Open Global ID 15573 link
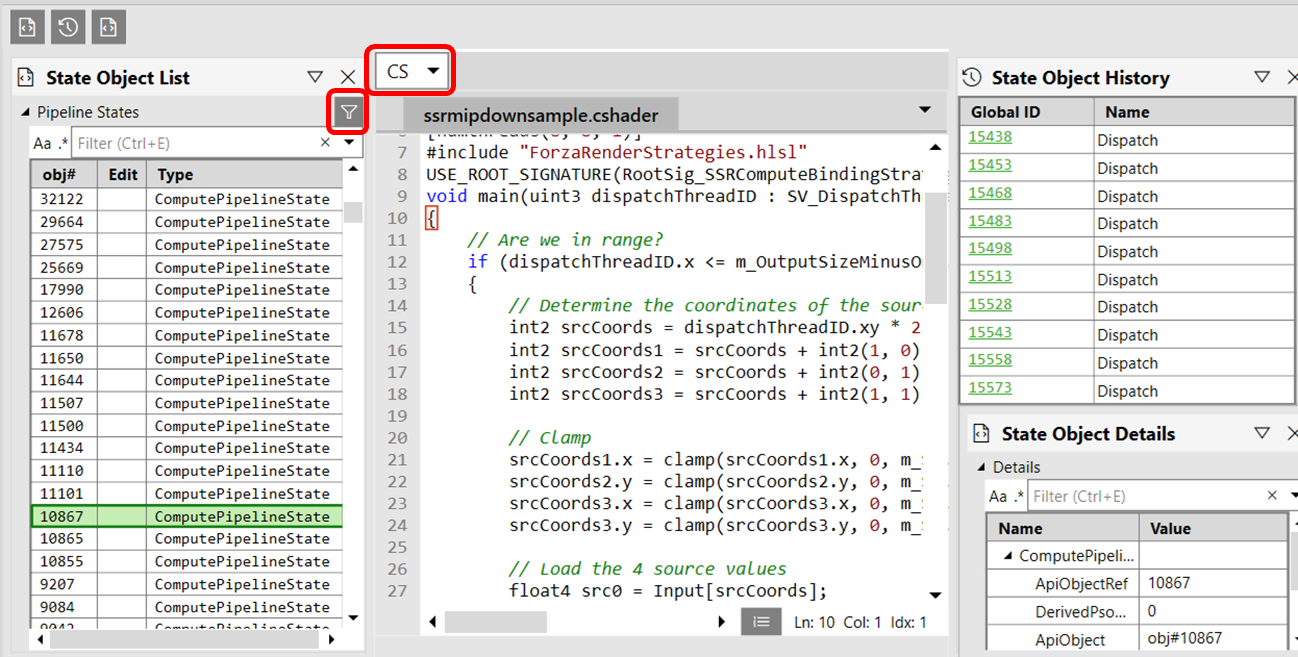Screen dimensions: 1298x657 [990, 388]
